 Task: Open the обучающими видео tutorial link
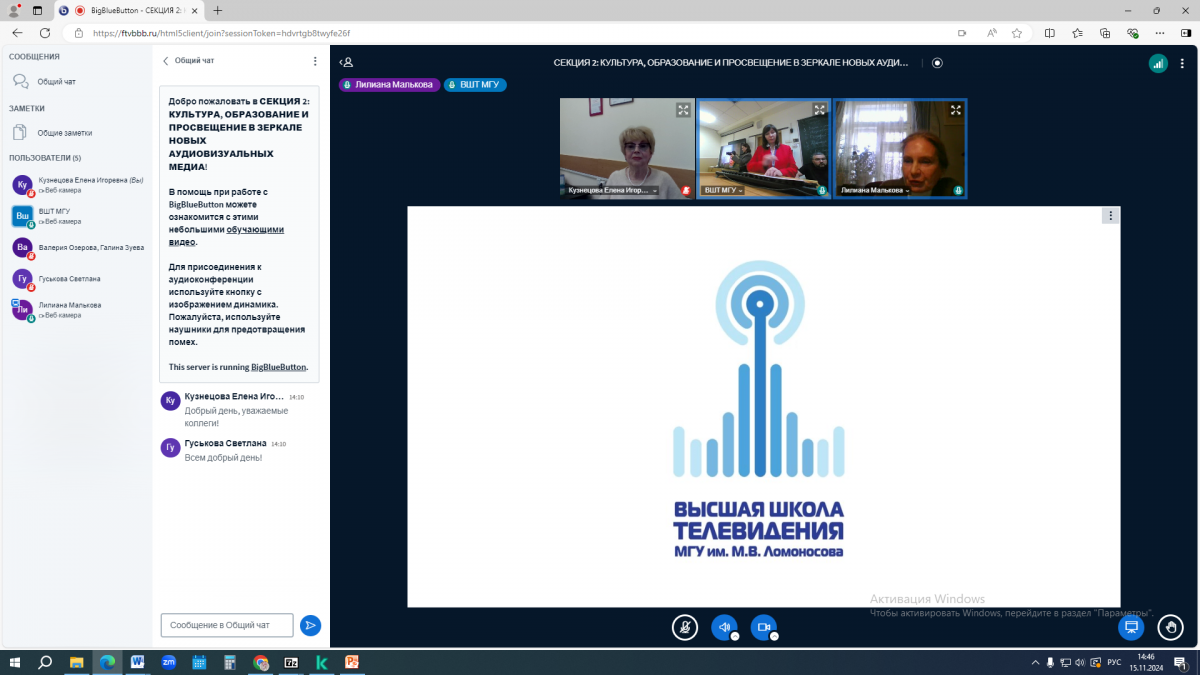click(x=226, y=235)
